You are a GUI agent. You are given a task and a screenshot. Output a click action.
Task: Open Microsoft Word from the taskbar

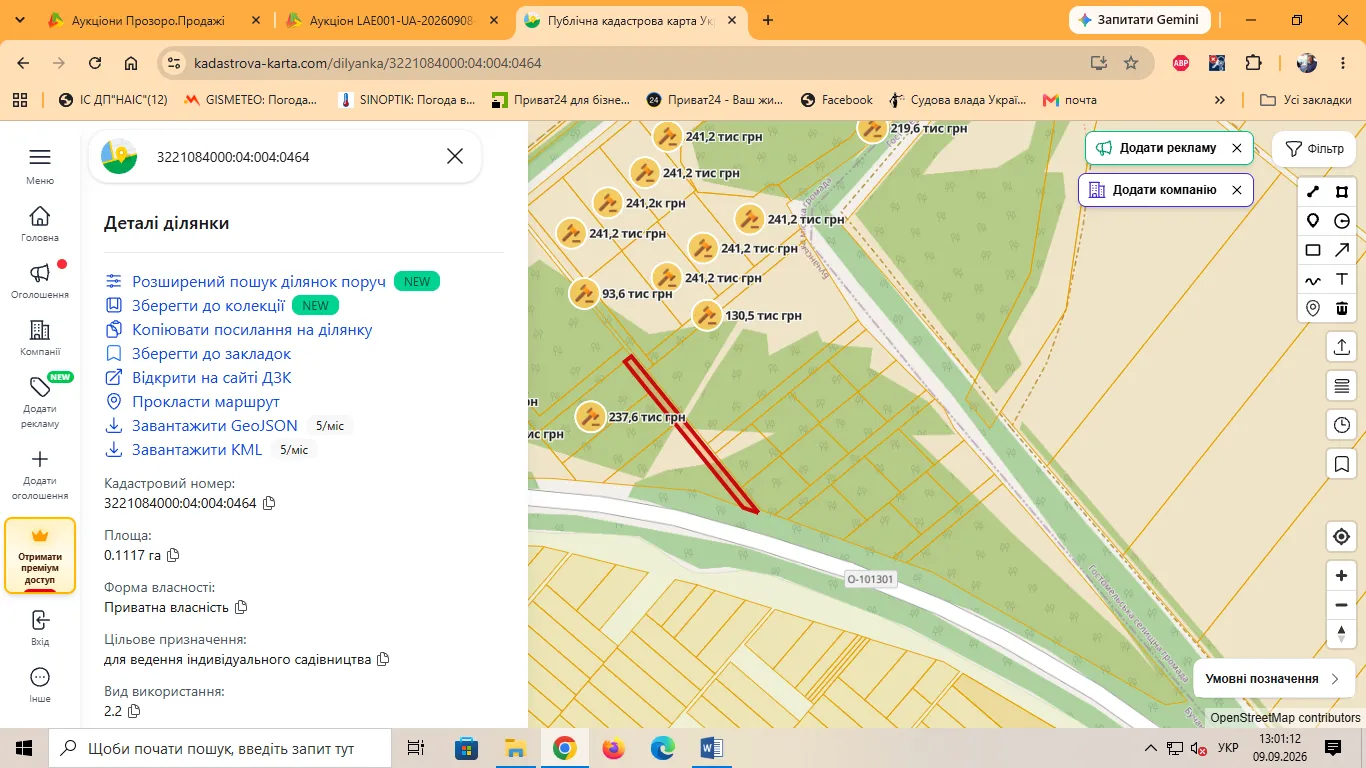711,748
